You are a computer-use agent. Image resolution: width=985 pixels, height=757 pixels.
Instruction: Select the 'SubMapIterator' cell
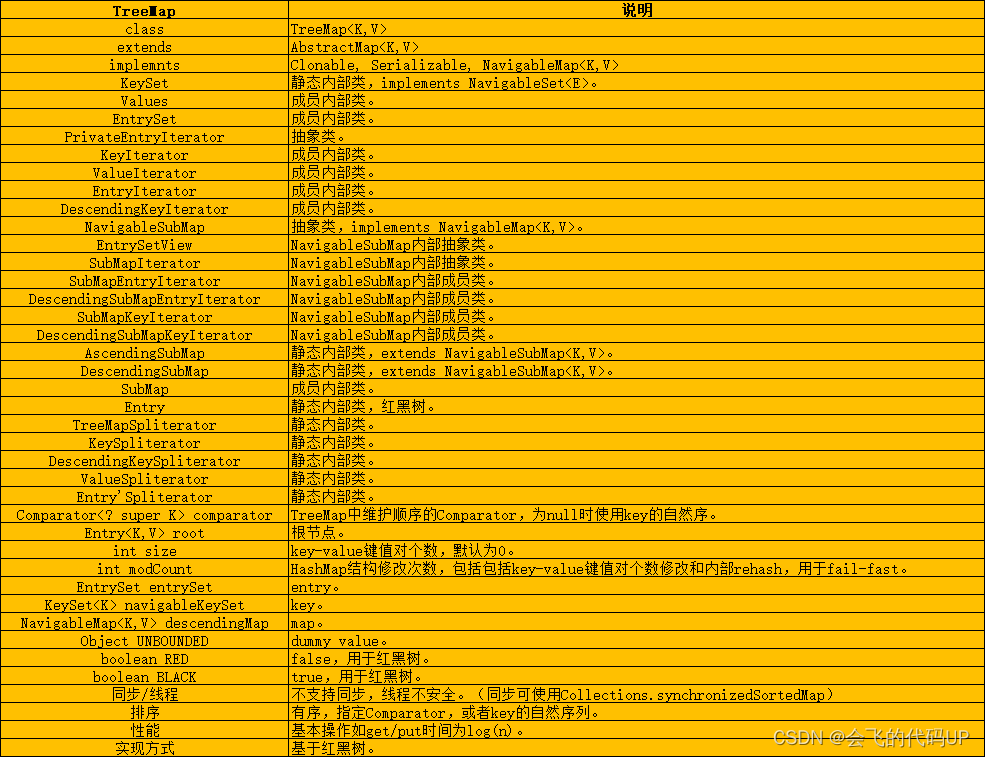click(144, 263)
